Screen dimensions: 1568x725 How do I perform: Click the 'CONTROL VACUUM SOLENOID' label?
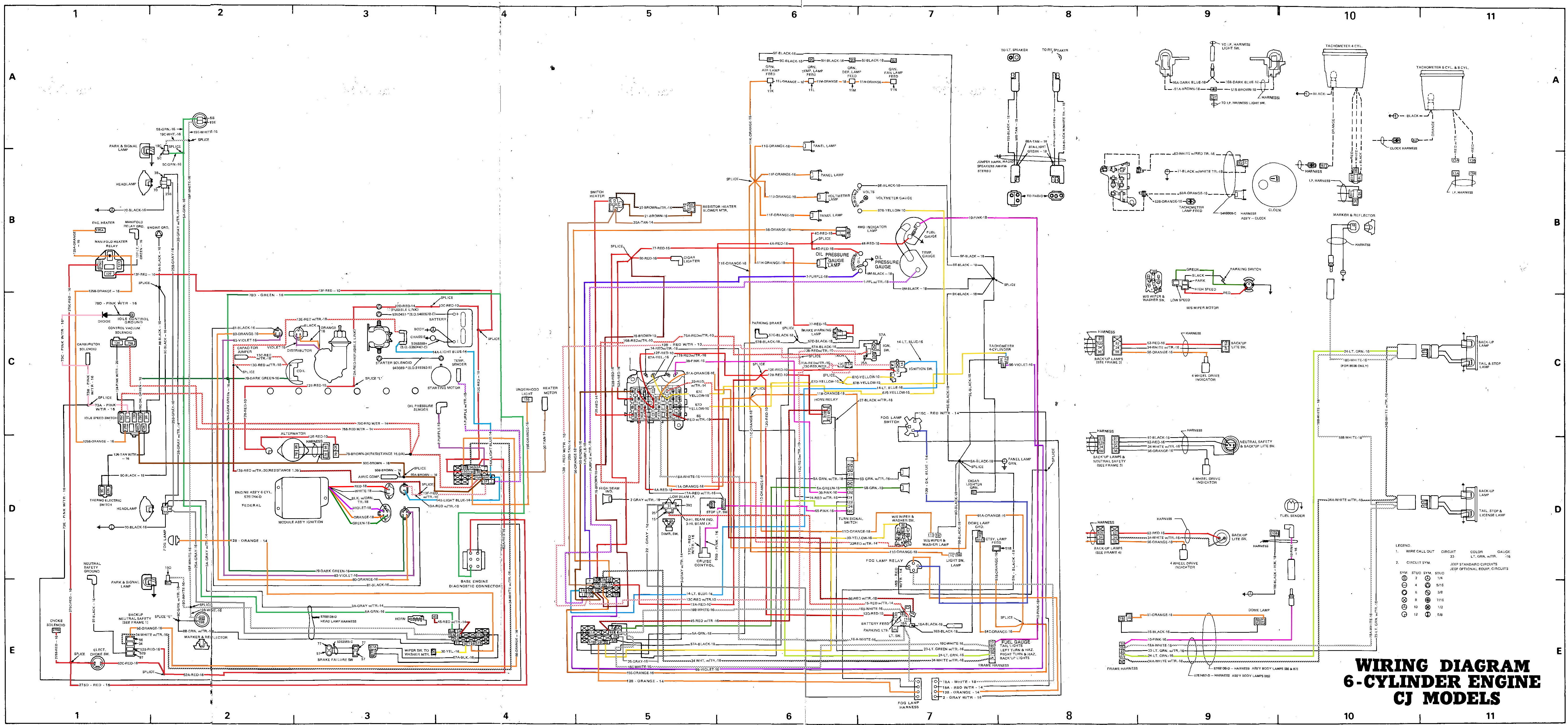124,330
